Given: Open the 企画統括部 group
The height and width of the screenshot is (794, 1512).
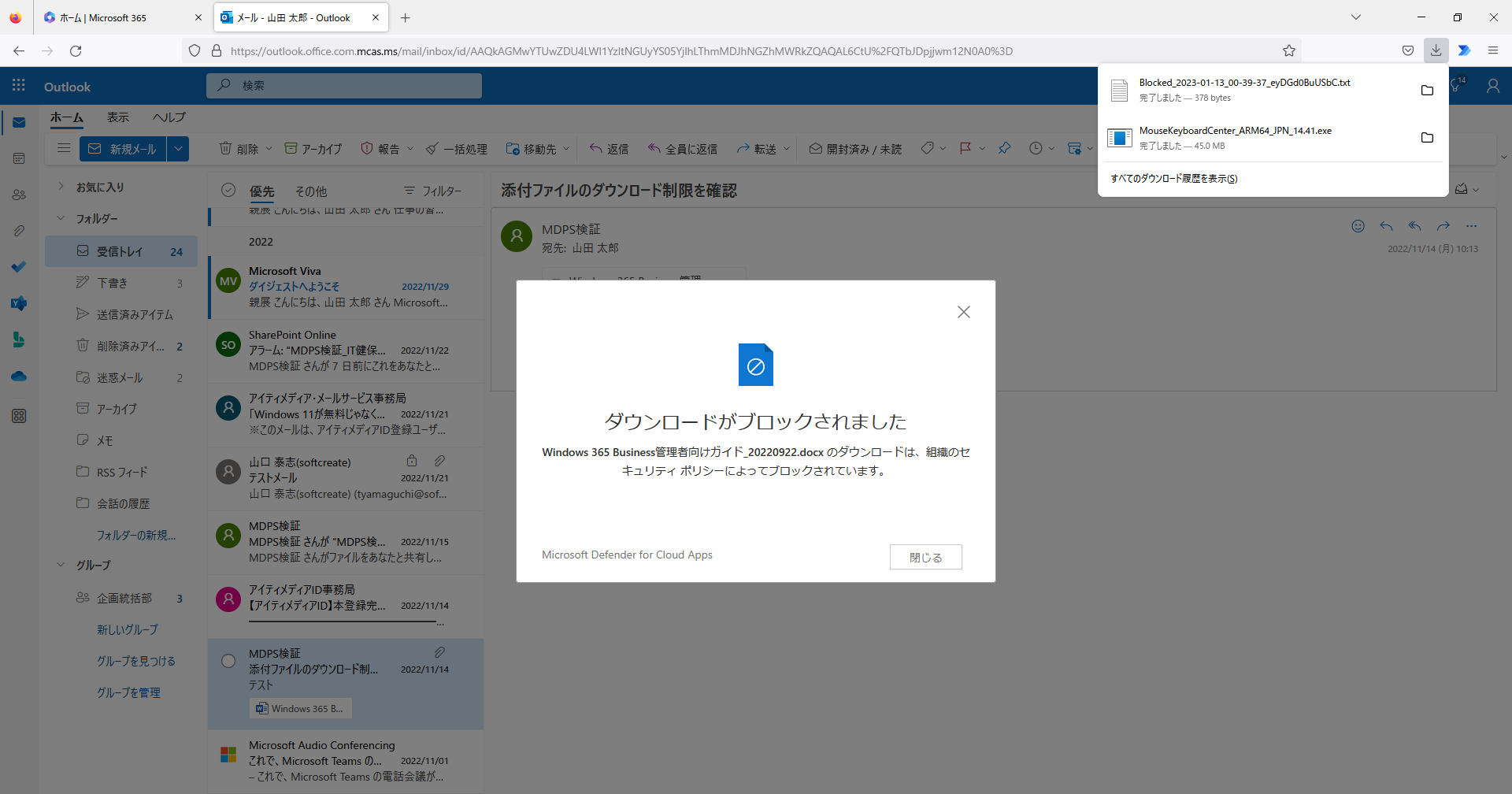Looking at the screenshot, I should coord(121,598).
